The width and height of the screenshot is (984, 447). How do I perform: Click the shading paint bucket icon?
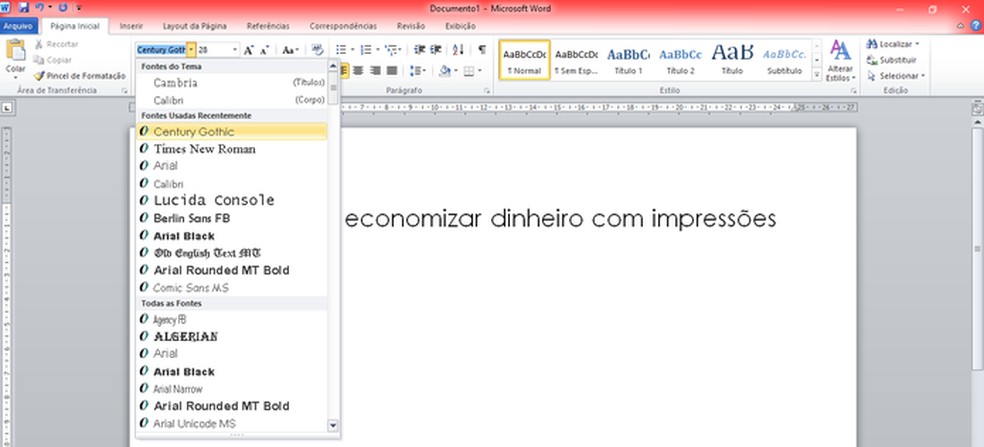tap(444, 70)
